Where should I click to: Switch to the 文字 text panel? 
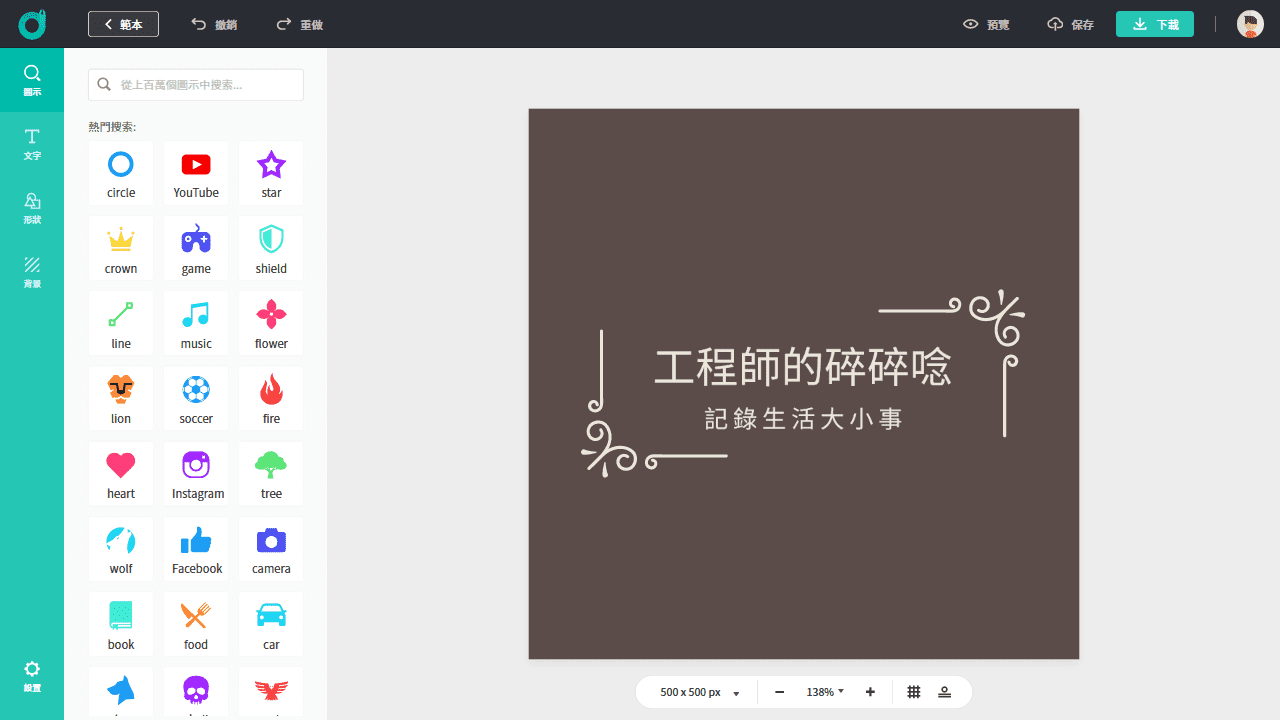click(x=32, y=144)
